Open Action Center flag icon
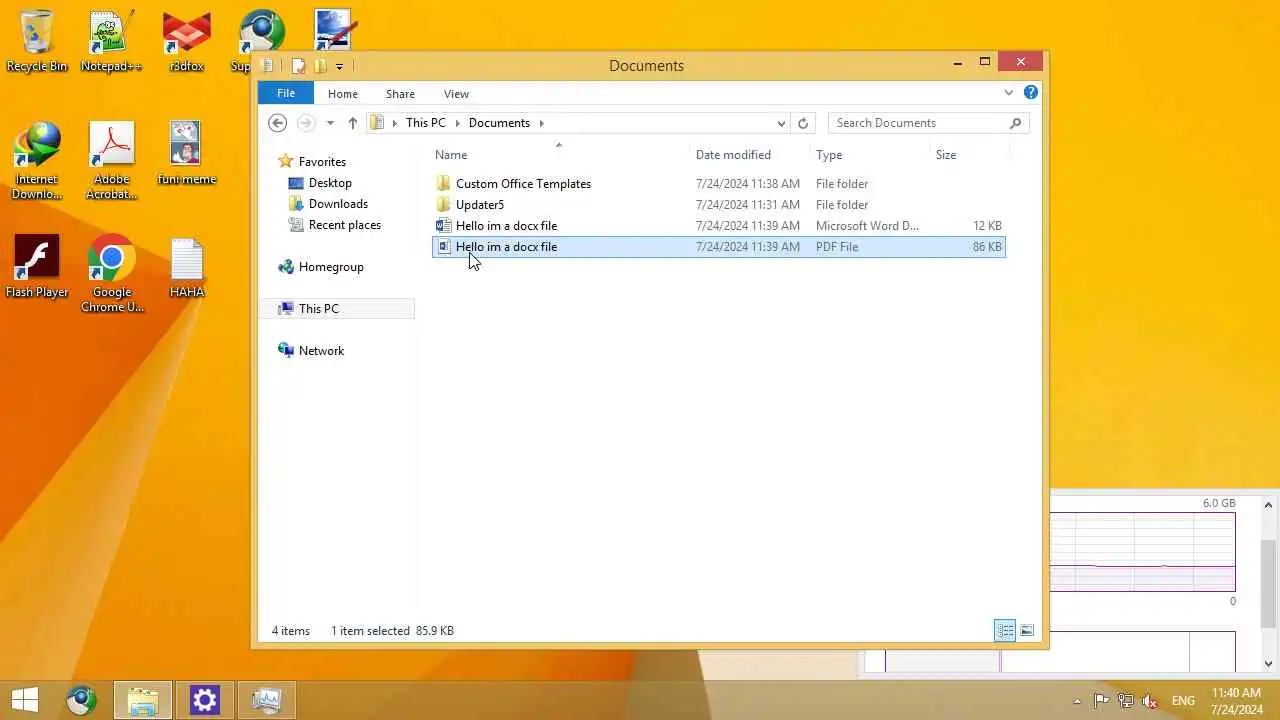Image resolution: width=1280 pixels, height=720 pixels. [x=1101, y=701]
